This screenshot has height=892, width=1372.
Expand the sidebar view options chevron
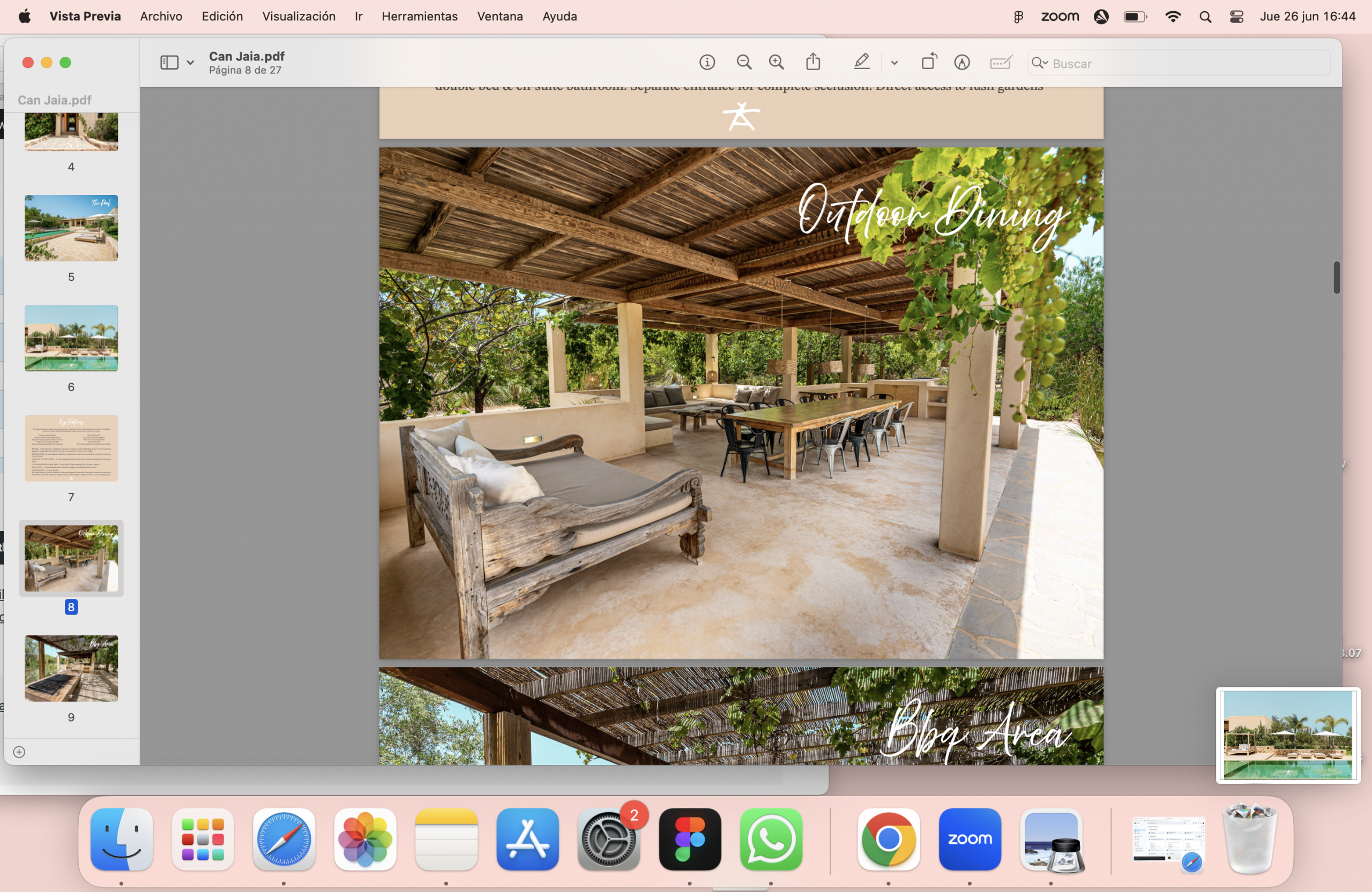coord(190,62)
